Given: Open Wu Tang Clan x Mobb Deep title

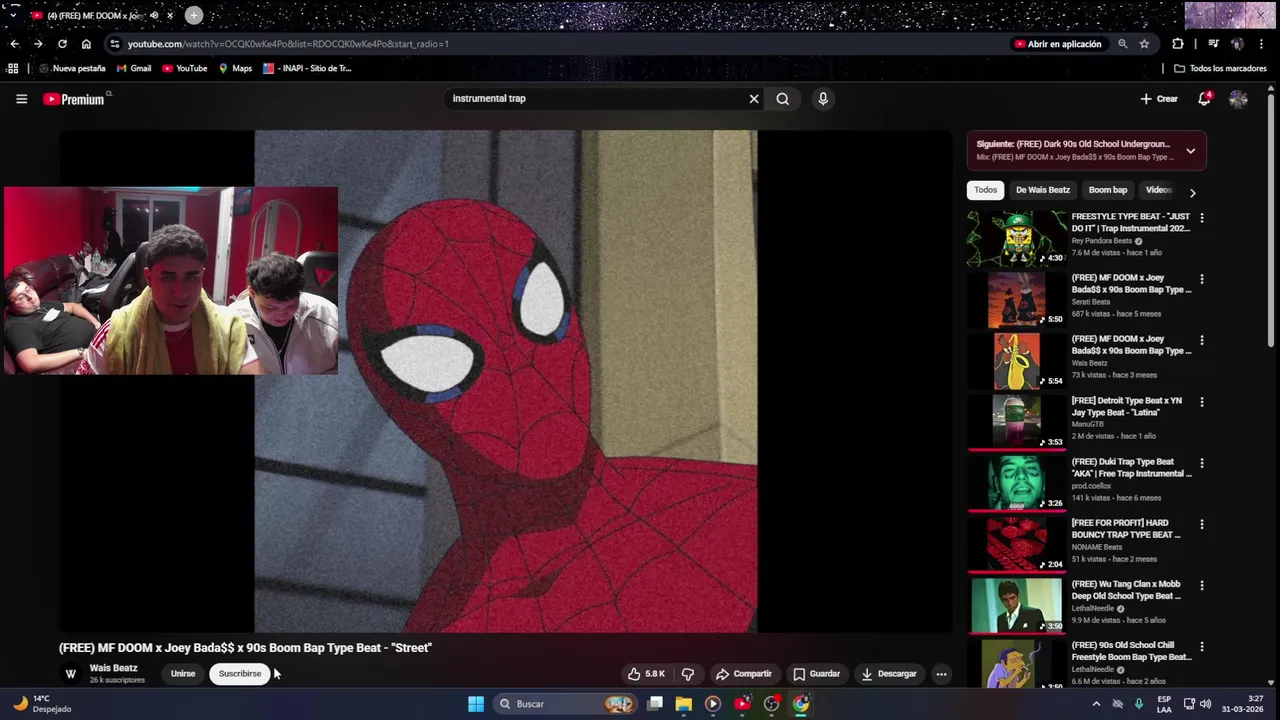Looking at the screenshot, I should coord(1127,590).
